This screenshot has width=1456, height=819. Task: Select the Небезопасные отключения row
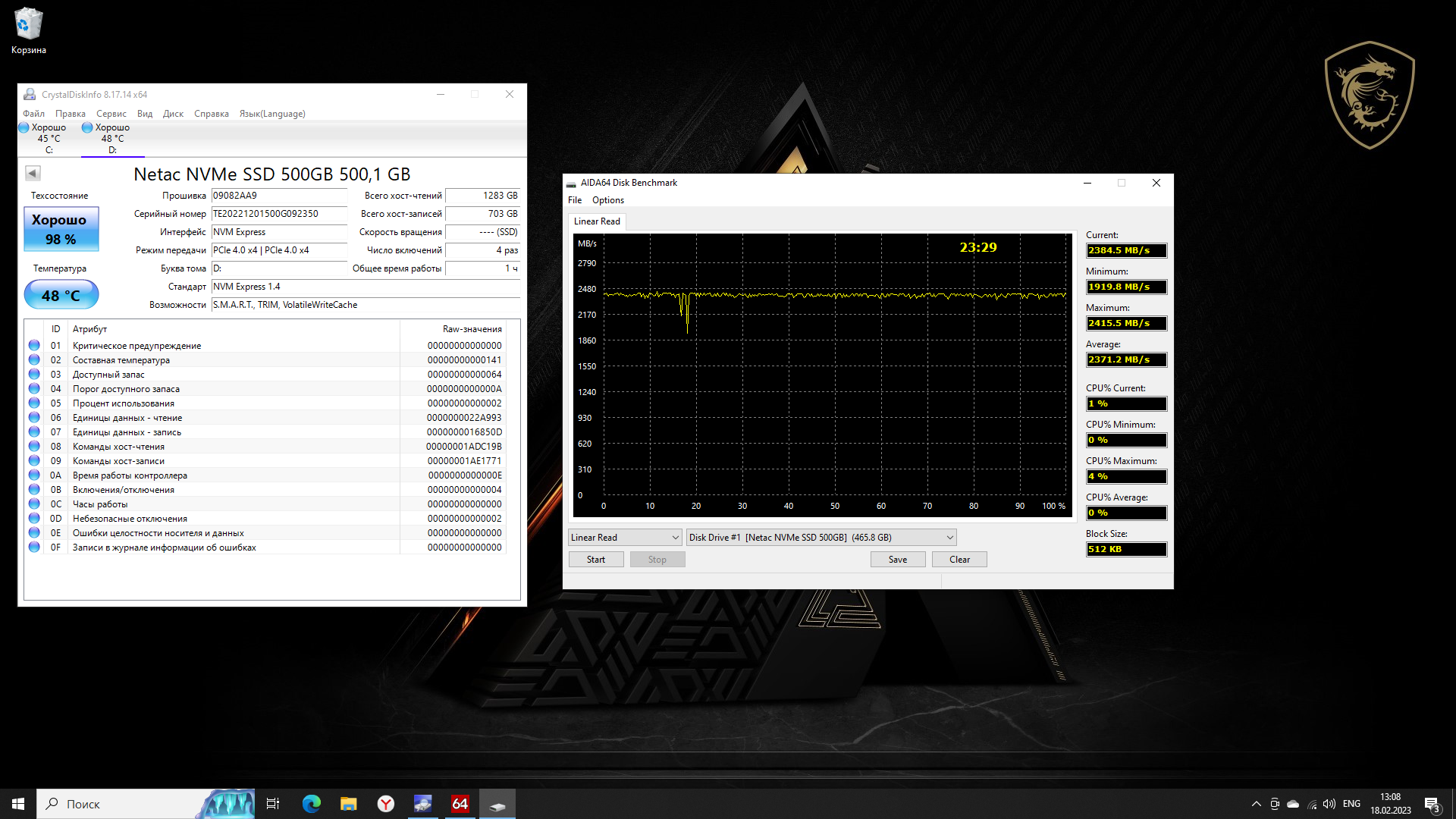click(x=265, y=519)
